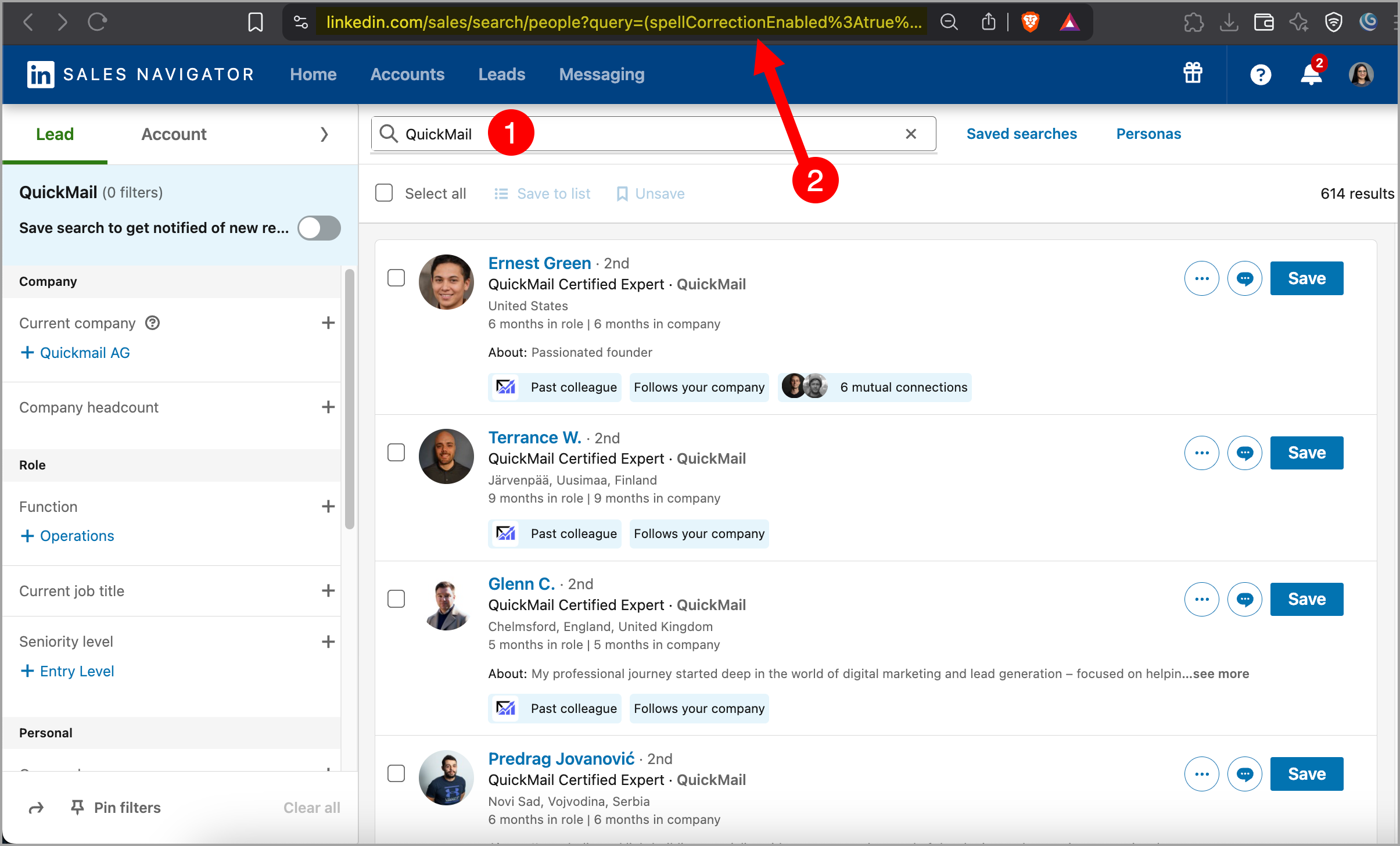Viewport: 1400px width, 846px height.
Task: Open the Messaging menu
Action: point(601,74)
